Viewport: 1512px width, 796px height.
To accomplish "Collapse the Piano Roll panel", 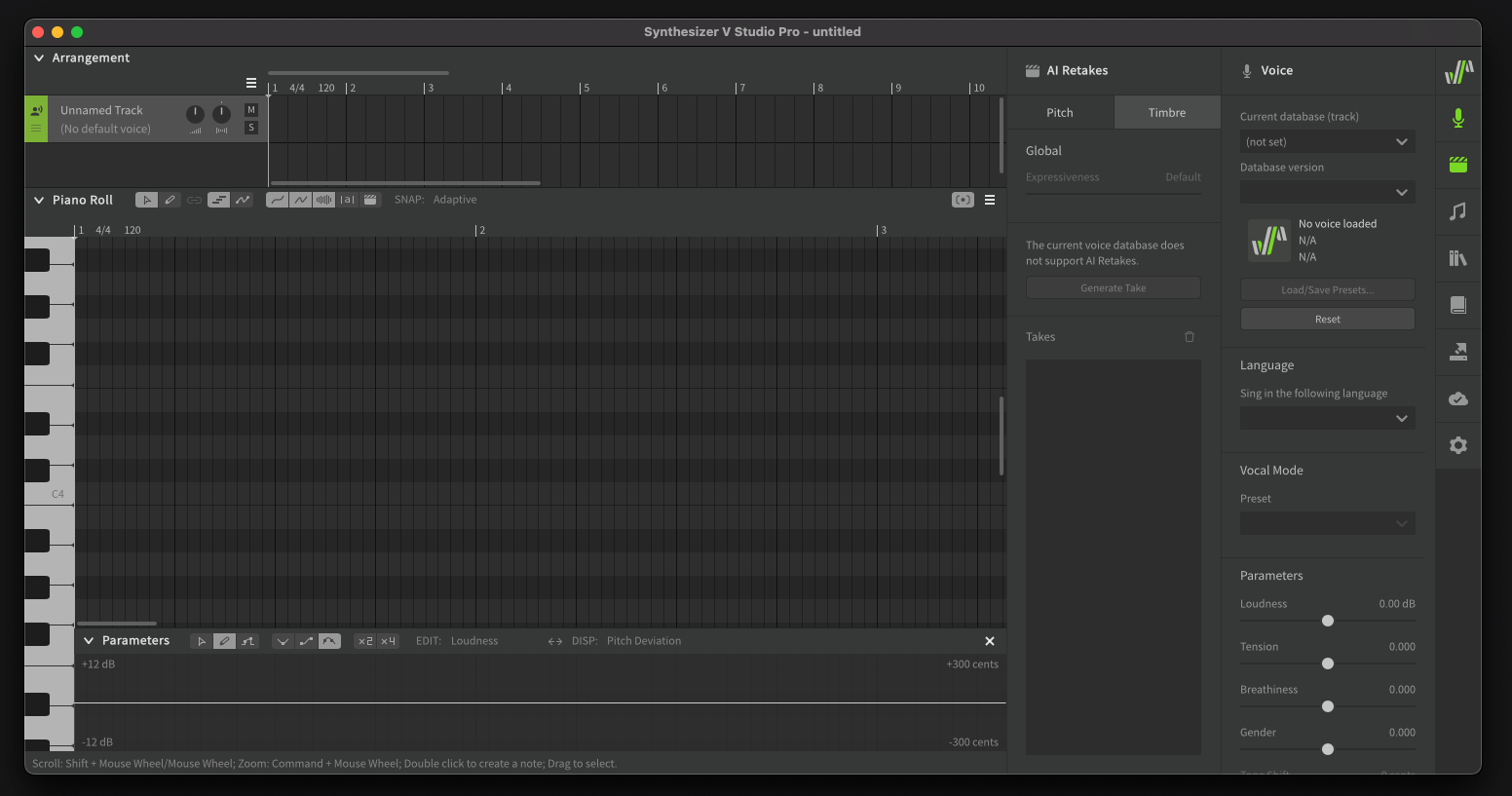I will pos(39,200).
